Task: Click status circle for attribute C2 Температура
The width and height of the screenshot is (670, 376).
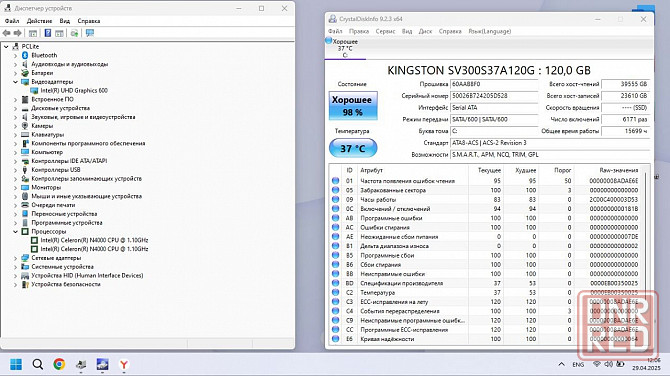Action: point(335,293)
